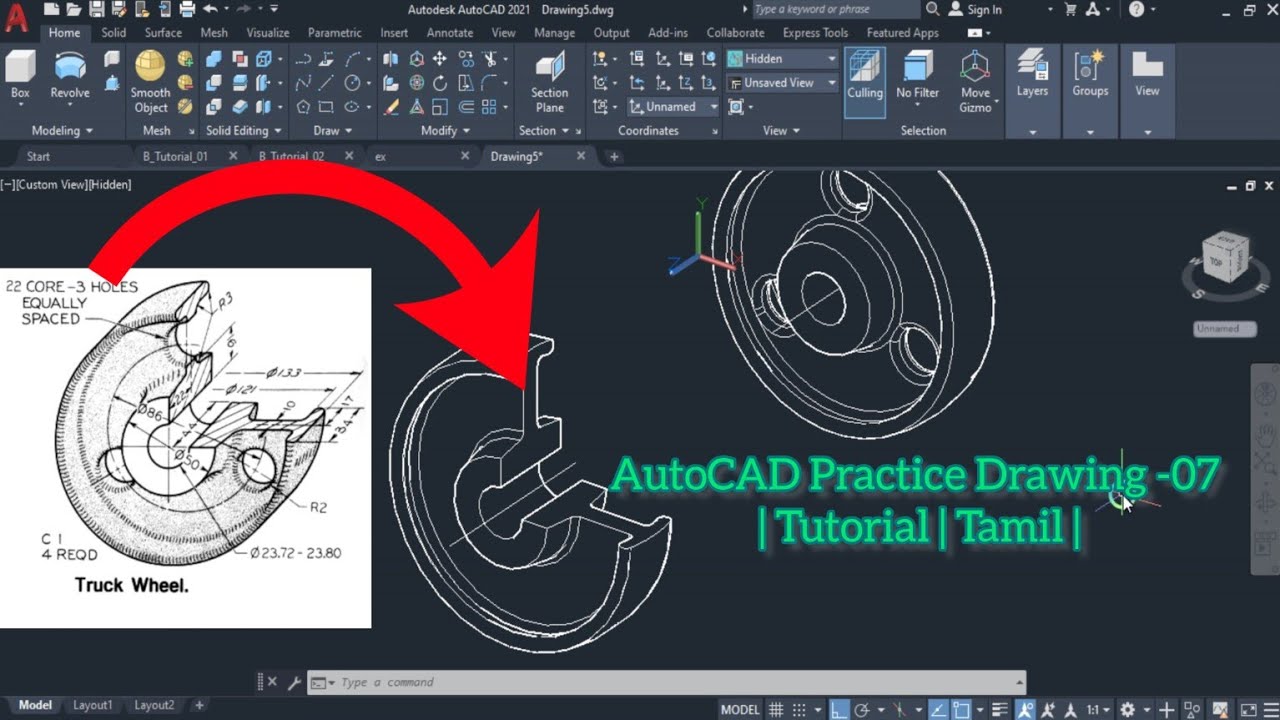Click the Solid Union tool

[214, 59]
